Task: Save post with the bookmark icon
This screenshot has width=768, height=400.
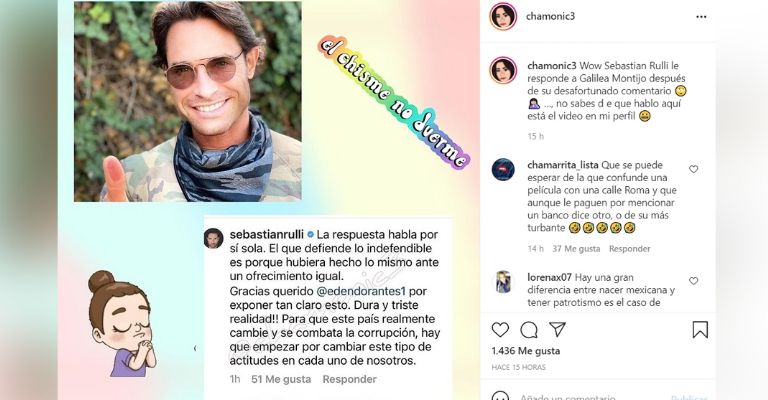Action: [700, 329]
